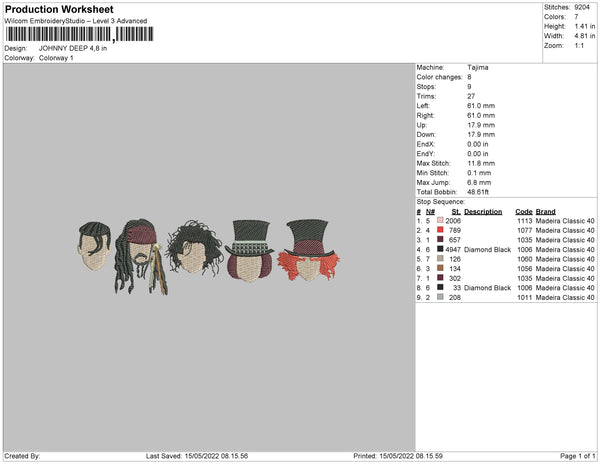Click the Stitches count 9204
Image resolution: width=600 pixels, height=464 pixels.
click(582, 7)
